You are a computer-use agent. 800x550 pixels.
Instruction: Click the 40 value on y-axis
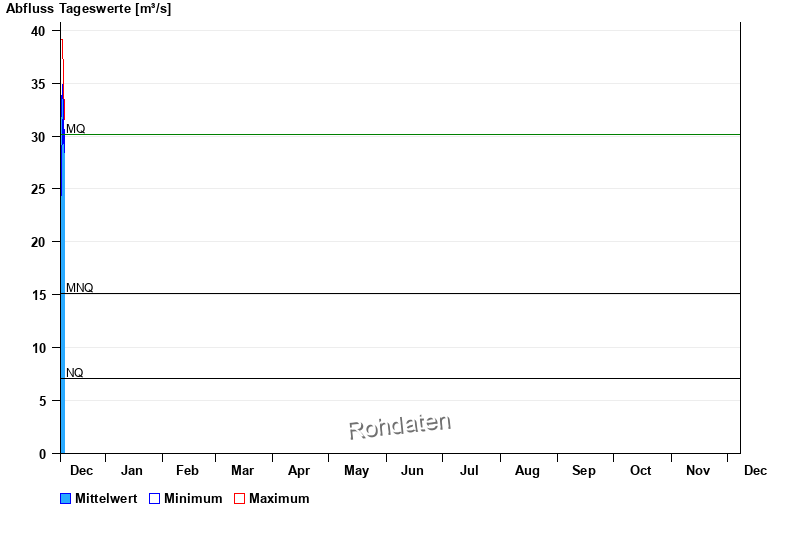(x=38, y=31)
